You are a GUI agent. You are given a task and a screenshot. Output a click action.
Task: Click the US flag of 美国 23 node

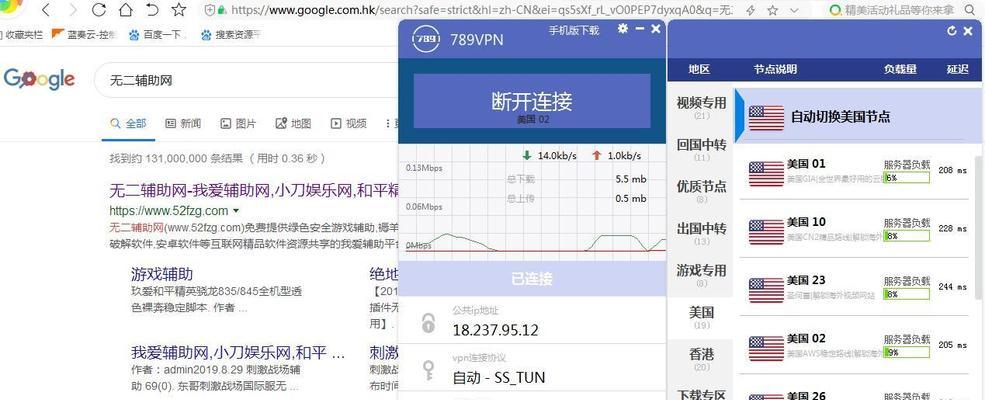[x=766, y=291]
